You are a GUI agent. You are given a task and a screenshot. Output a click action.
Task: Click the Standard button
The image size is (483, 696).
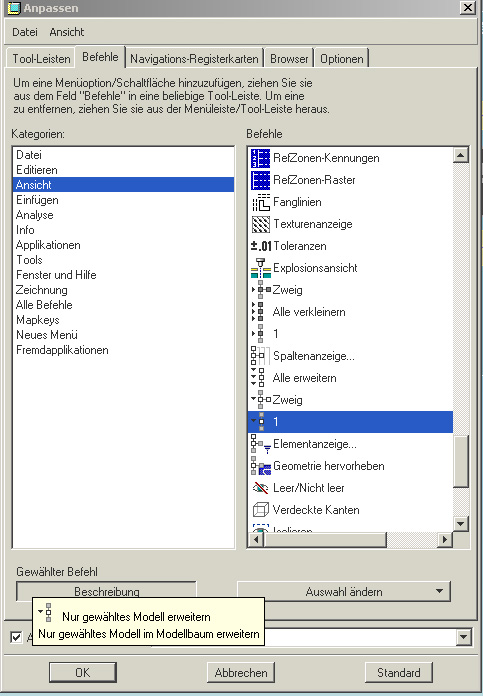pyautogui.click(x=399, y=673)
